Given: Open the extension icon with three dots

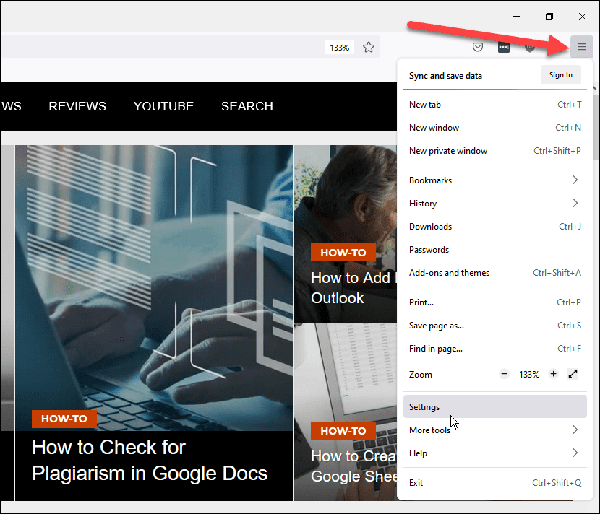Looking at the screenshot, I should click(504, 47).
